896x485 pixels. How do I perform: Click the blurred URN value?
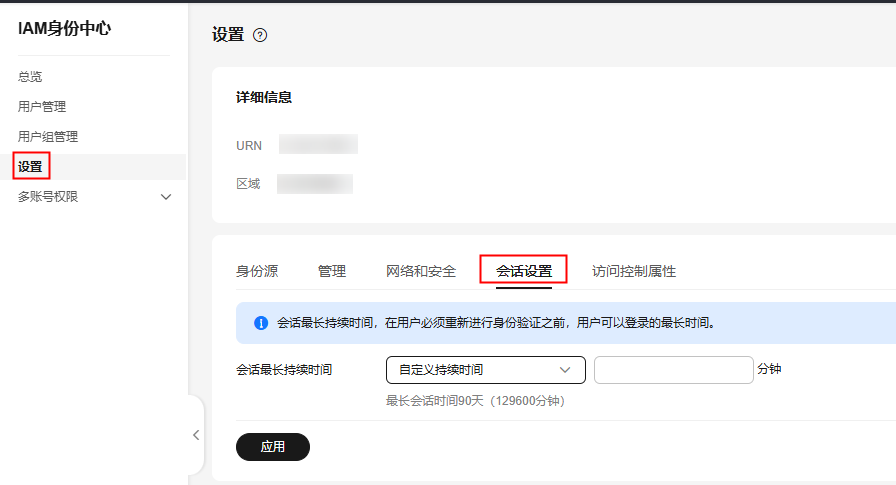[x=318, y=145]
